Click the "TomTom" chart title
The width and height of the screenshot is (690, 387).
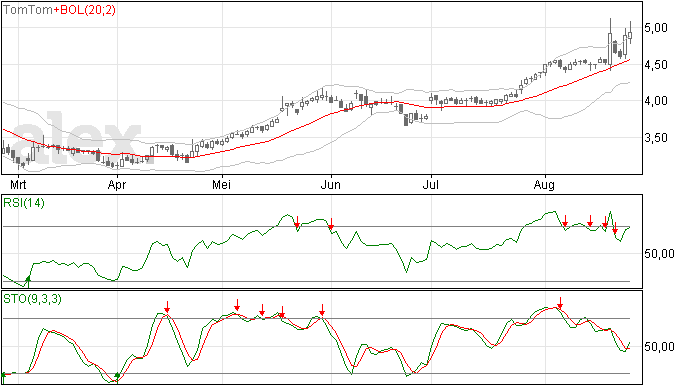pyautogui.click(x=28, y=10)
